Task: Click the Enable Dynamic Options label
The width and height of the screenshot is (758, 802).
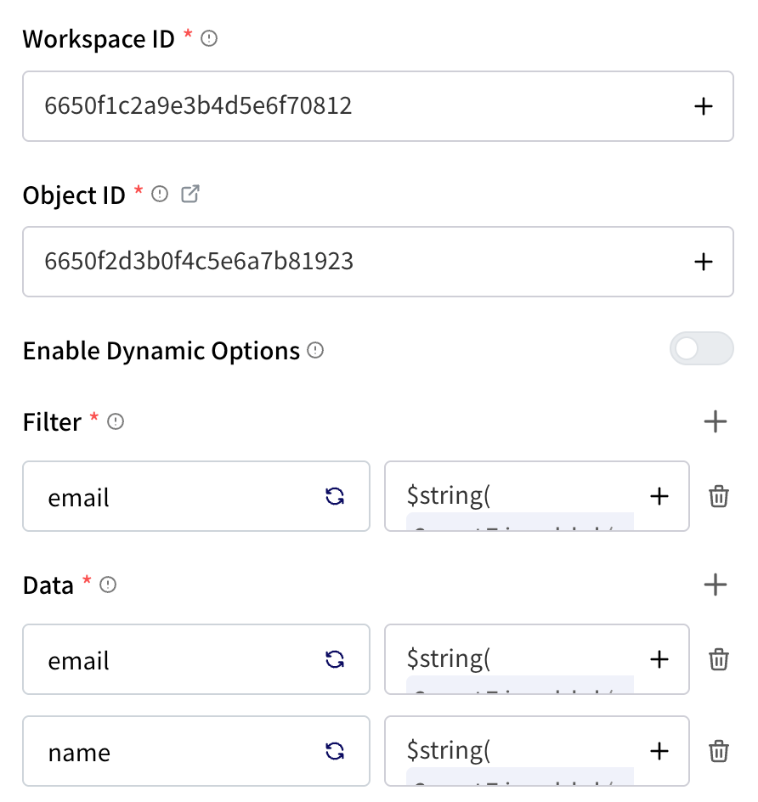Action: [161, 351]
